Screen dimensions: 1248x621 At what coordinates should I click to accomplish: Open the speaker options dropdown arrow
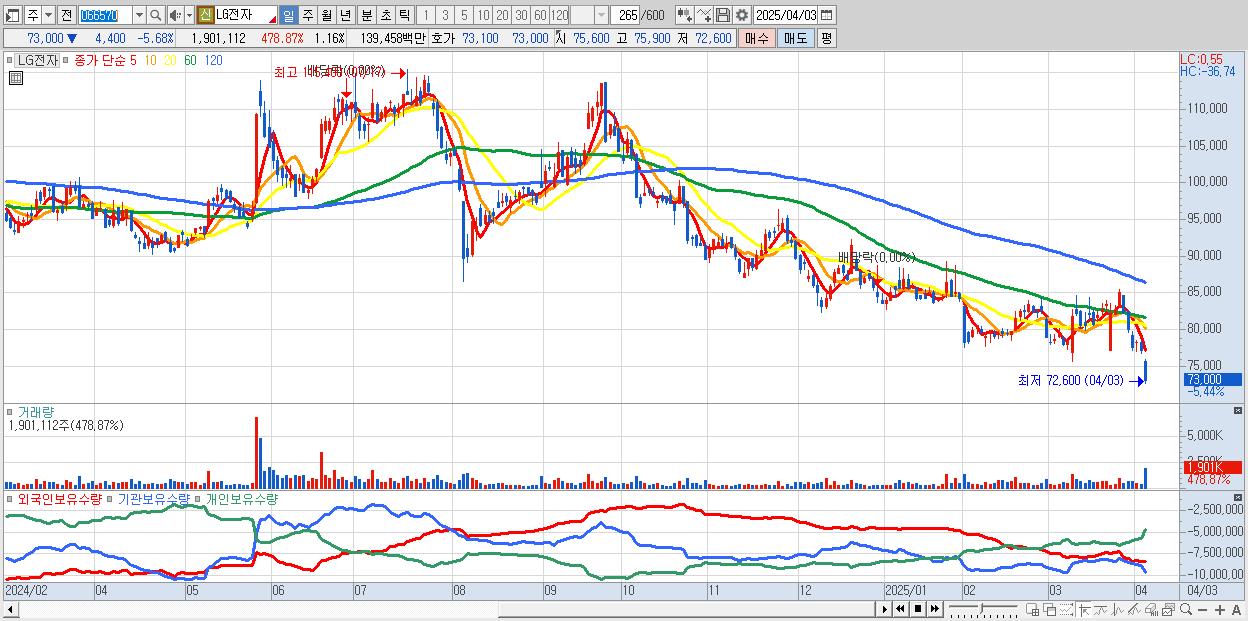[x=189, y=15]
